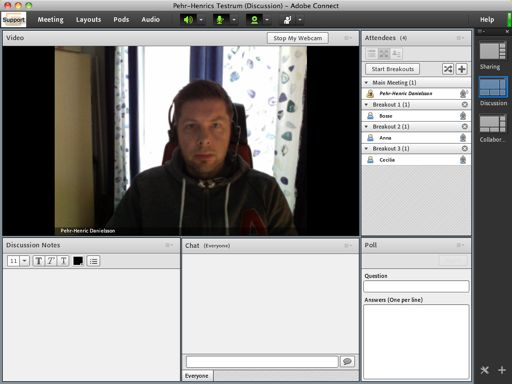The height and width of the screenshot is (384, 512).
Task: Send the chat message icon
Action: click(x=347, y=361)
